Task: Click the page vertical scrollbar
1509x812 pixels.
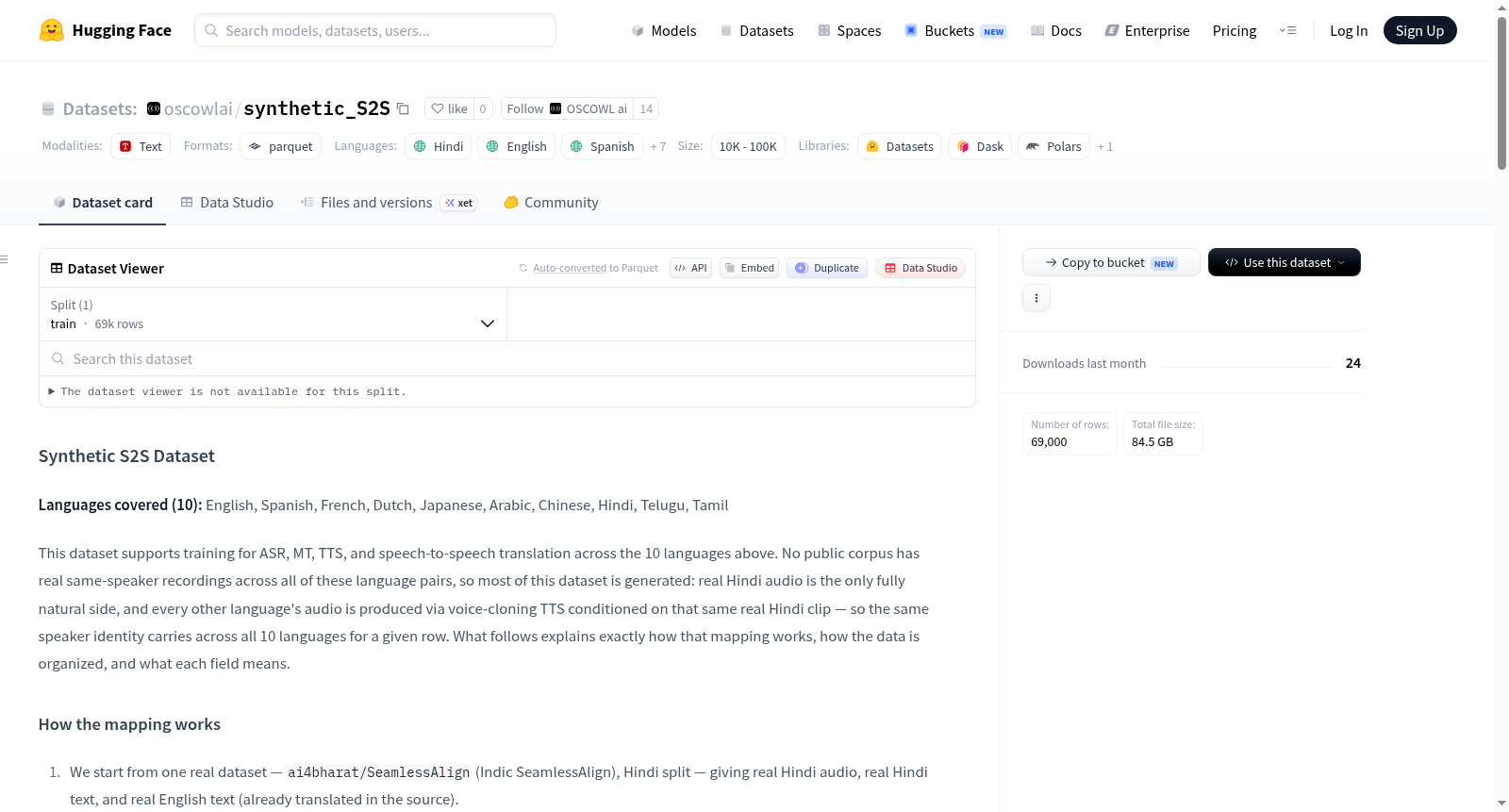Action: coord(1501,92)
